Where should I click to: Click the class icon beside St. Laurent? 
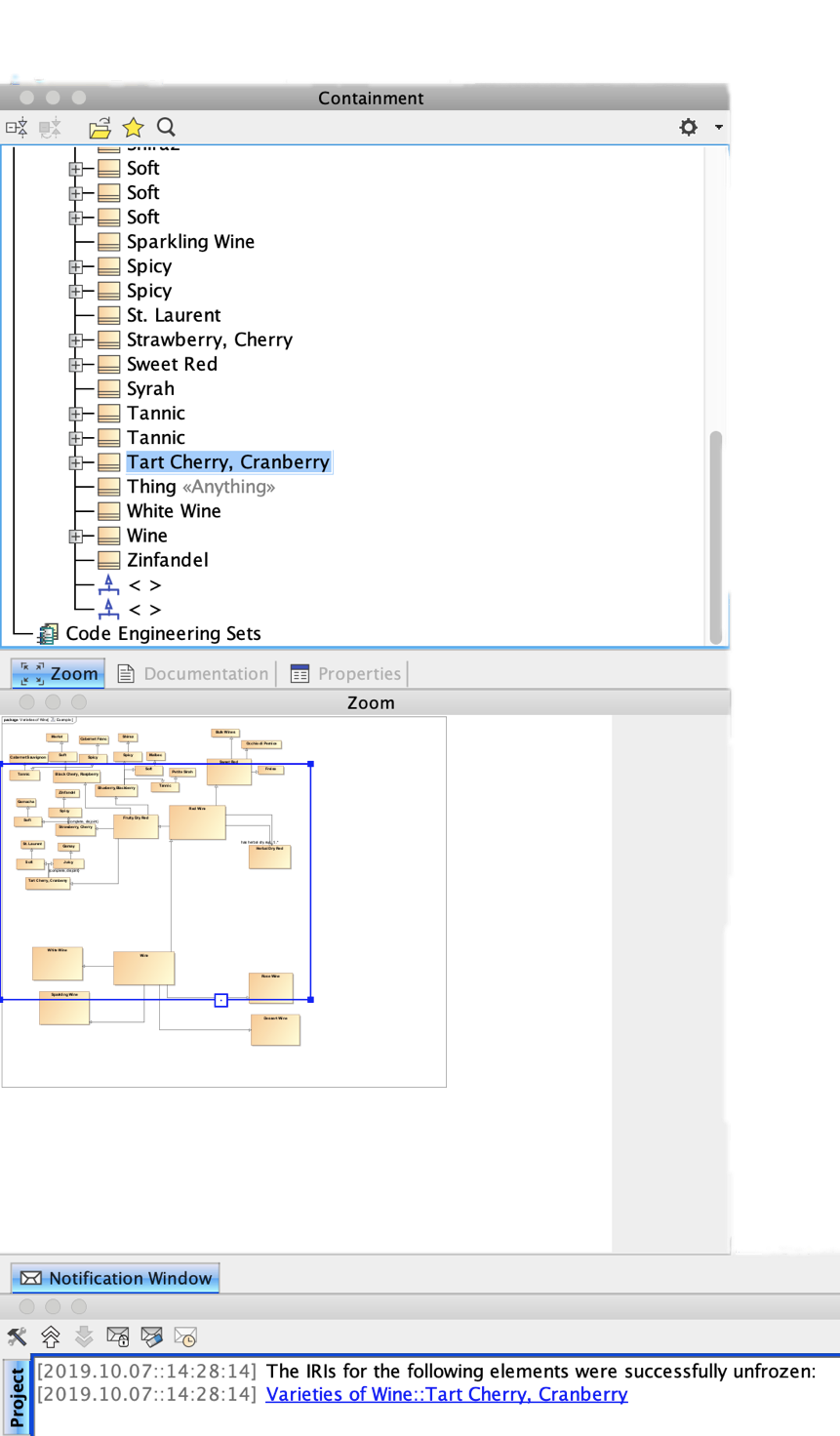click(109, 315)
